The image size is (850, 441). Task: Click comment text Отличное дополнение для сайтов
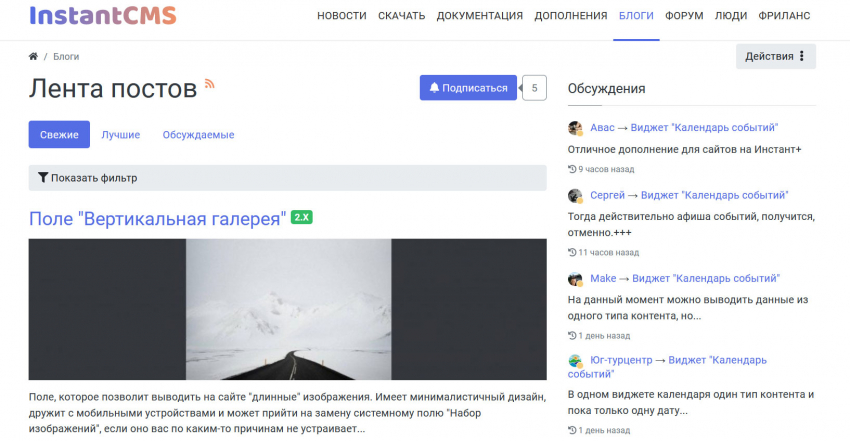(684, 150)
